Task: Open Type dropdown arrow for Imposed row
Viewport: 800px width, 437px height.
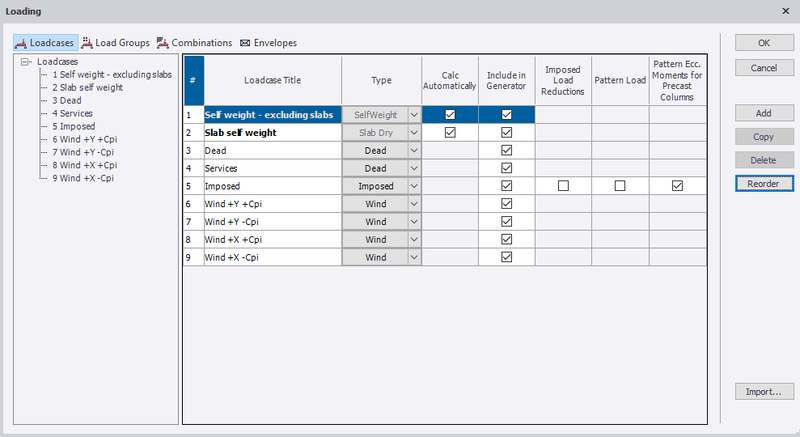Action: click(x=414, y=186)
